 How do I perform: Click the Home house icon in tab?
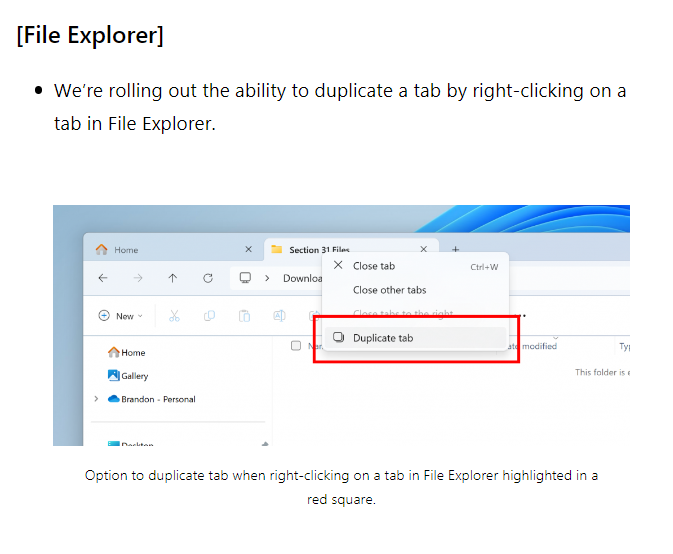[x=102, y=249]
